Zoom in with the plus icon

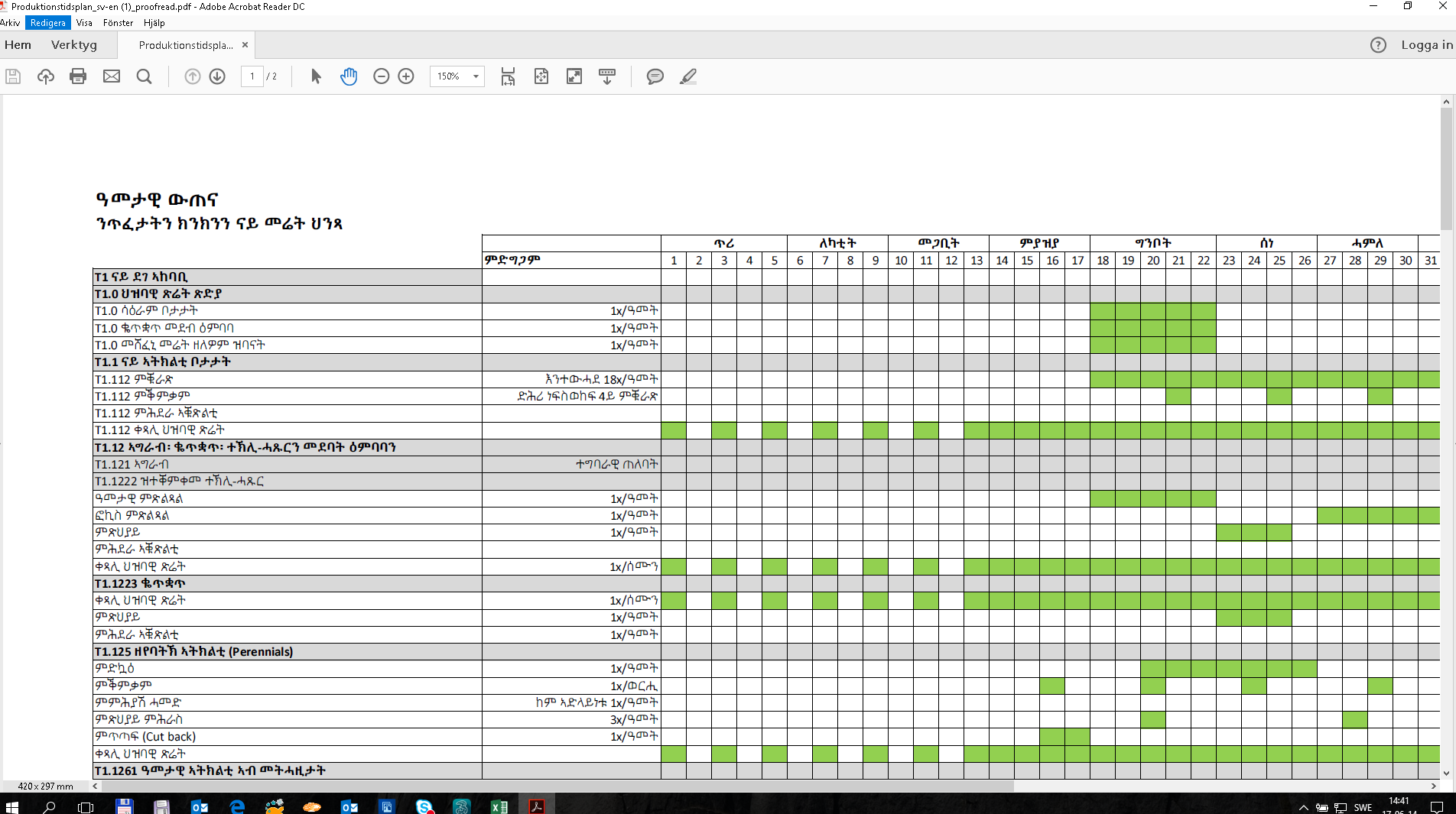click(x=406, y=76)
